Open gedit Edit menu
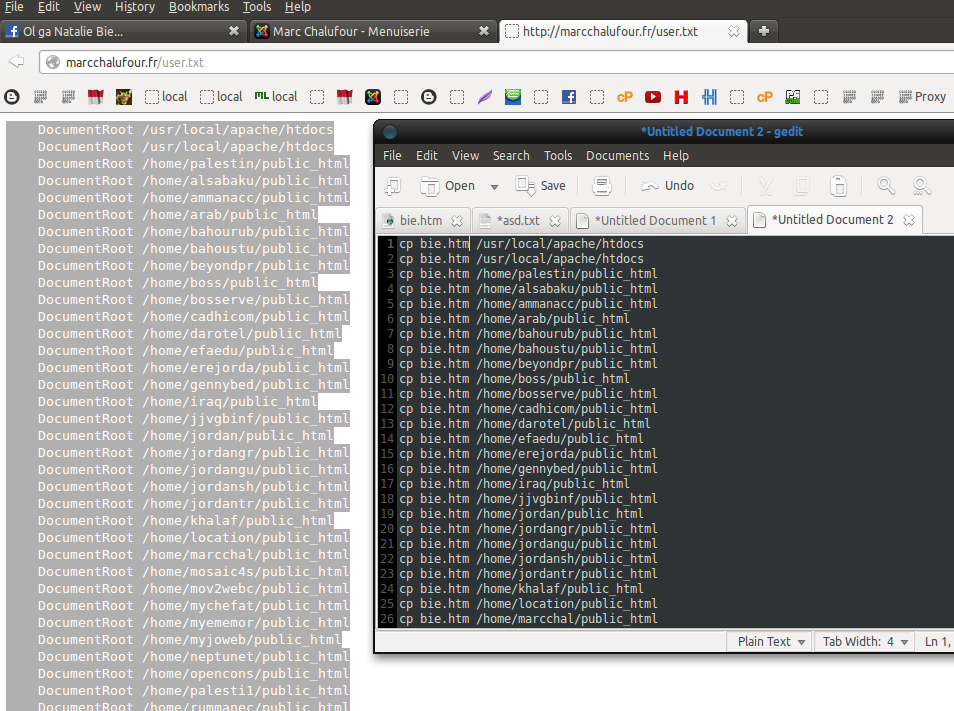Viewport: 954px width, 711px height. pyautogui.click(x=427, y=156)
